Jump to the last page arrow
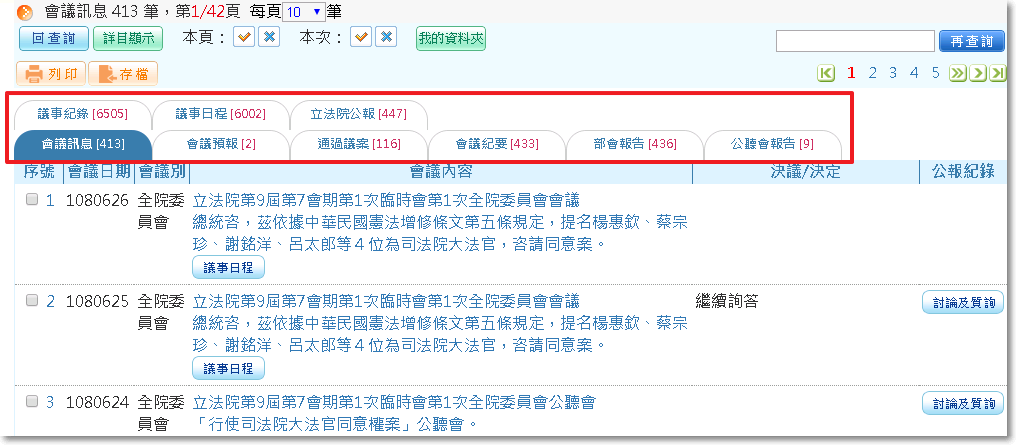Image resolution: width=1016 pixels, height=445 pixels. point(996,73)
